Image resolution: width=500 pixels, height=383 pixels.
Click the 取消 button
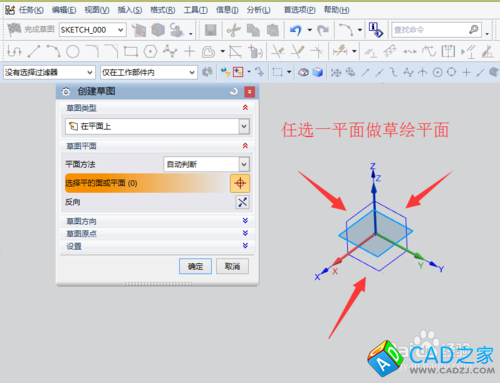click(232, 266)
